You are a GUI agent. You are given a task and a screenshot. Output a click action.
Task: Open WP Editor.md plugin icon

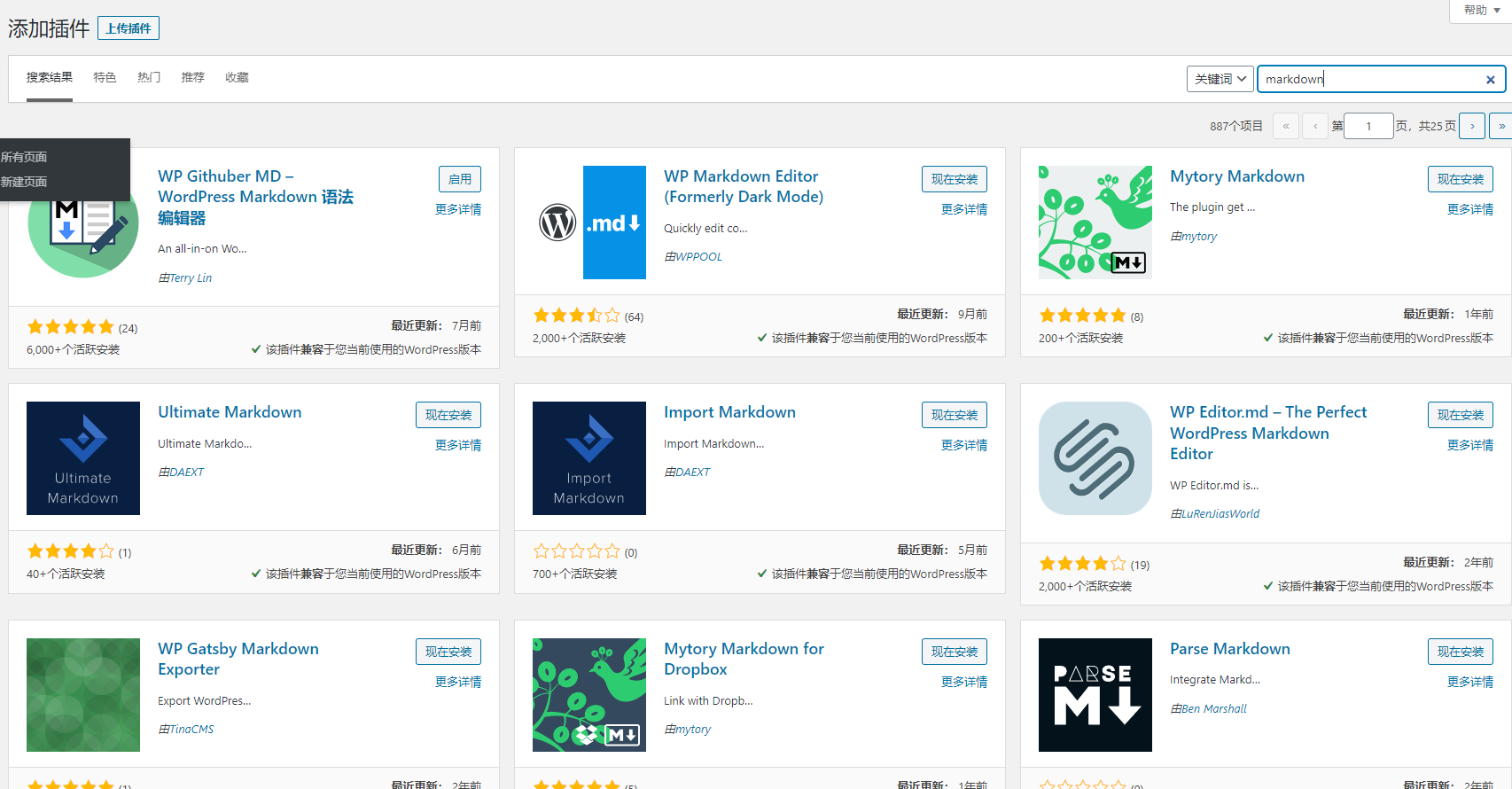pyautogui.click(x=1095, y=458)
